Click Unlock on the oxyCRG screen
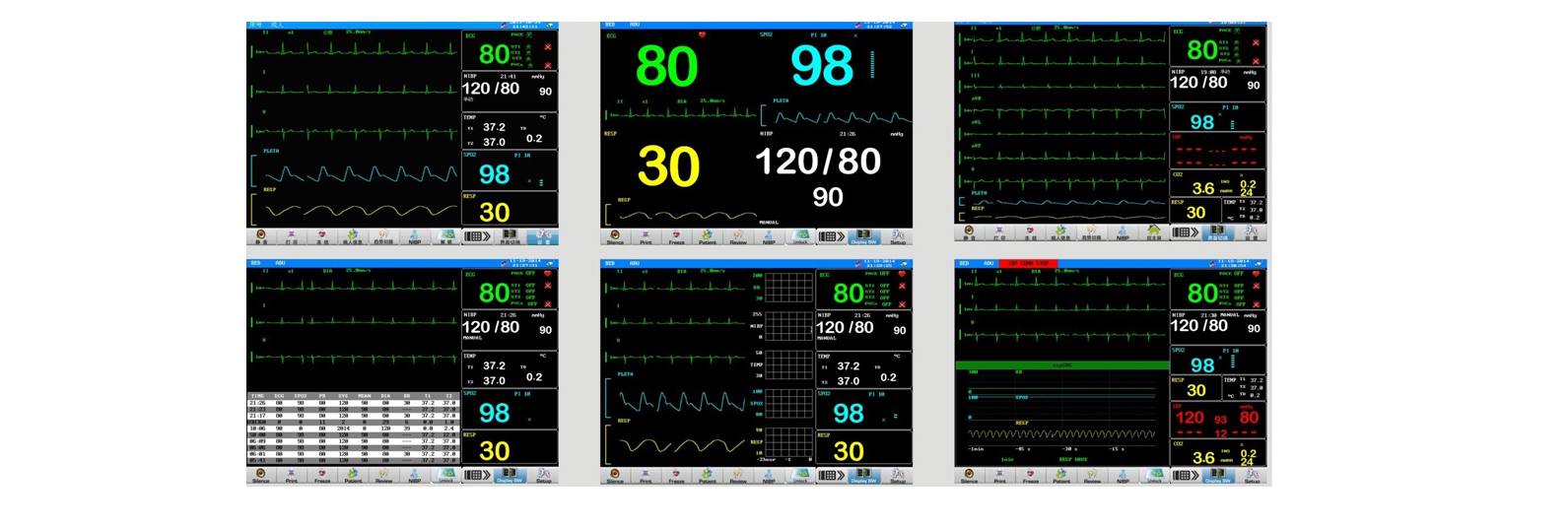The height and width of the screenshot is (527, 1568). pyautogui.click(x=1154, y=476)
